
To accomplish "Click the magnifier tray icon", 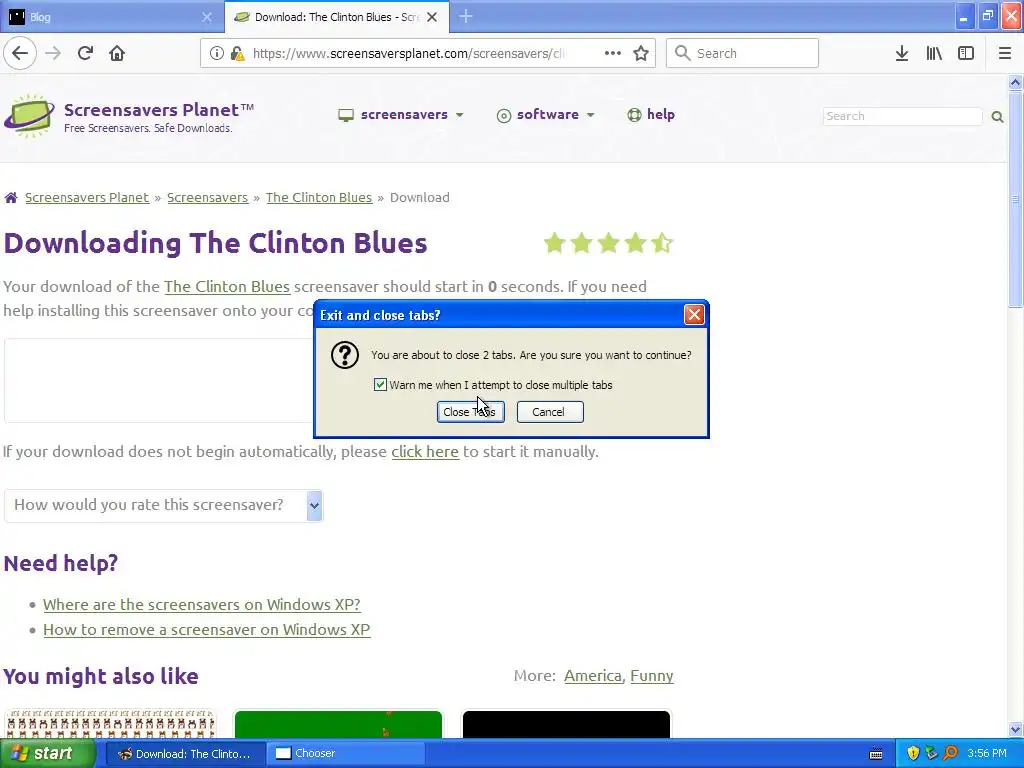I will pyautogui.click(x=951, y=753).
